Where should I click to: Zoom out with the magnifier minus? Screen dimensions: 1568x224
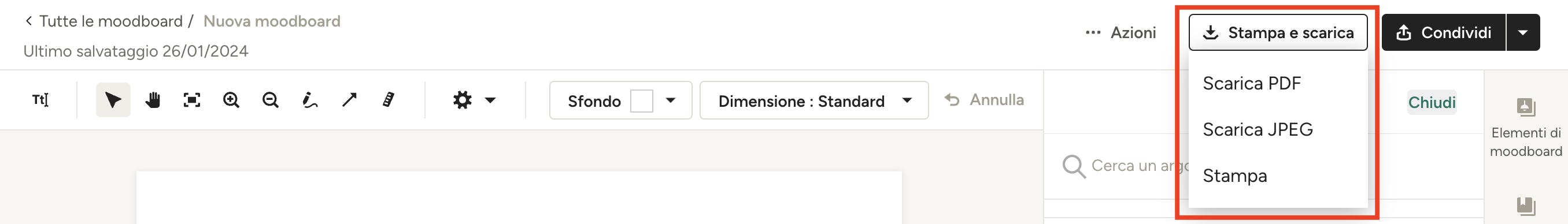(270, 99)
